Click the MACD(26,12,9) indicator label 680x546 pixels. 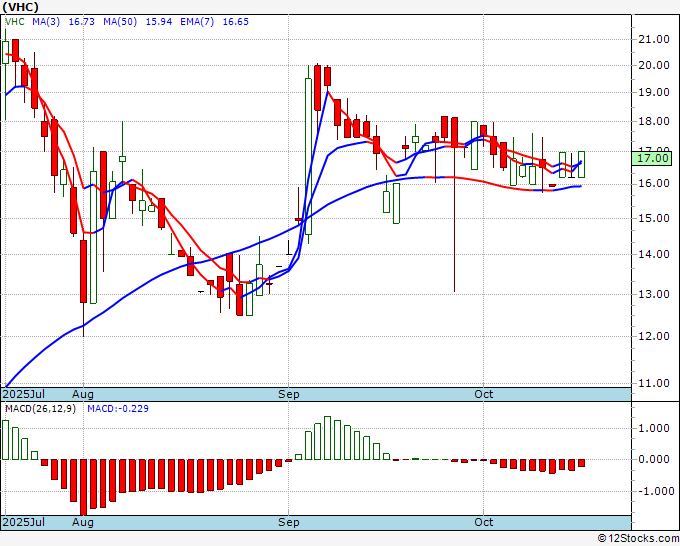[x=40, y=409]
